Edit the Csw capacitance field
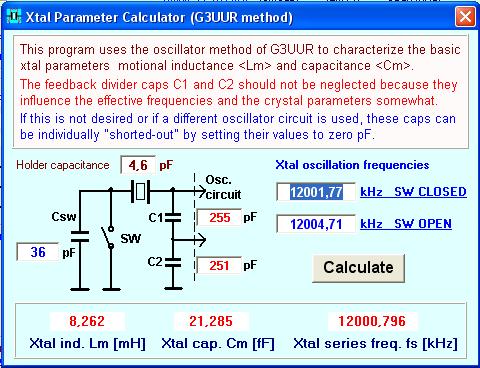The height and width of the screenshot is (368, 480). pyautogui.click(x=38, y=252)
